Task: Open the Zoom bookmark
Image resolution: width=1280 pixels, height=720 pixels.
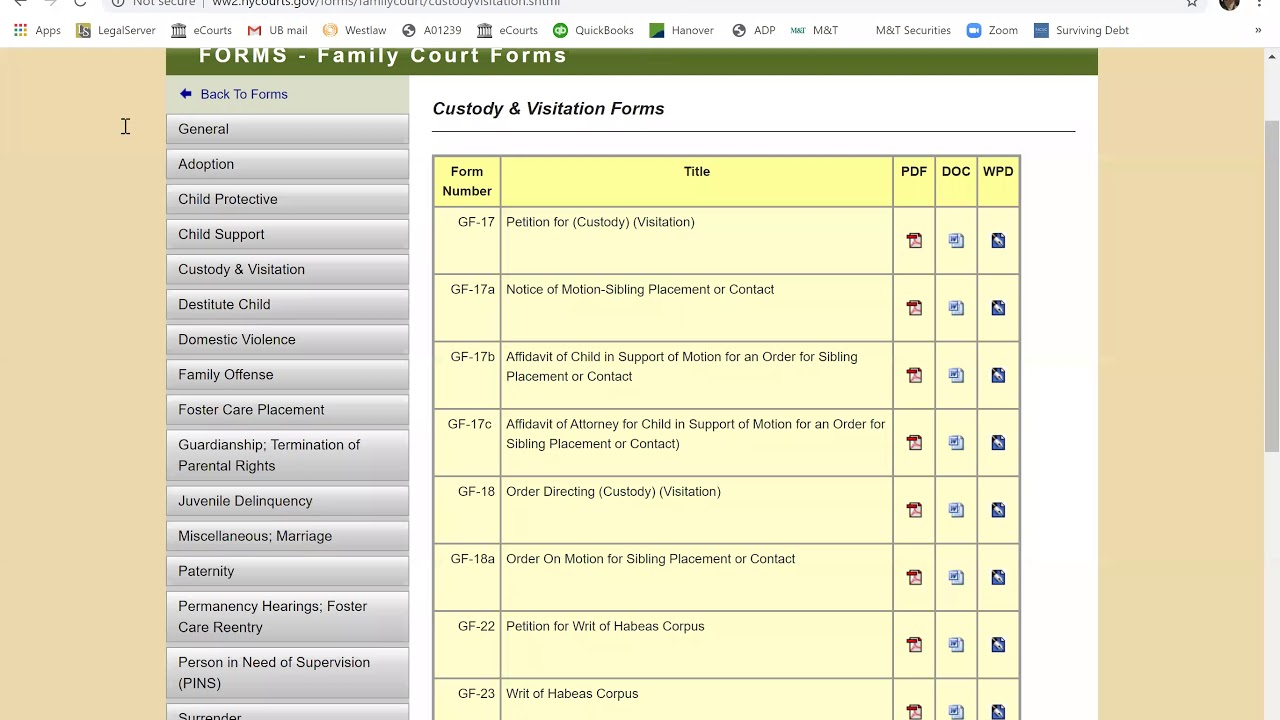Action: pyautogui.click(x=992, y=30)
